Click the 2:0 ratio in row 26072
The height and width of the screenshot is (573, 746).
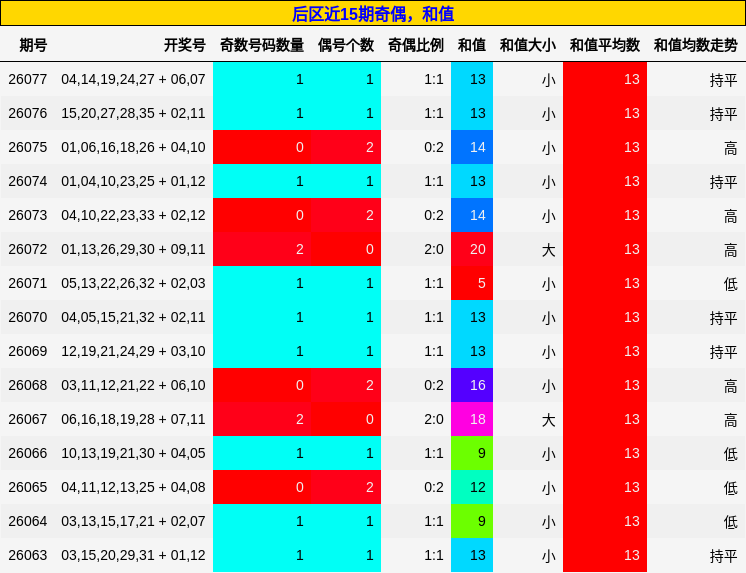click(434, 249)
